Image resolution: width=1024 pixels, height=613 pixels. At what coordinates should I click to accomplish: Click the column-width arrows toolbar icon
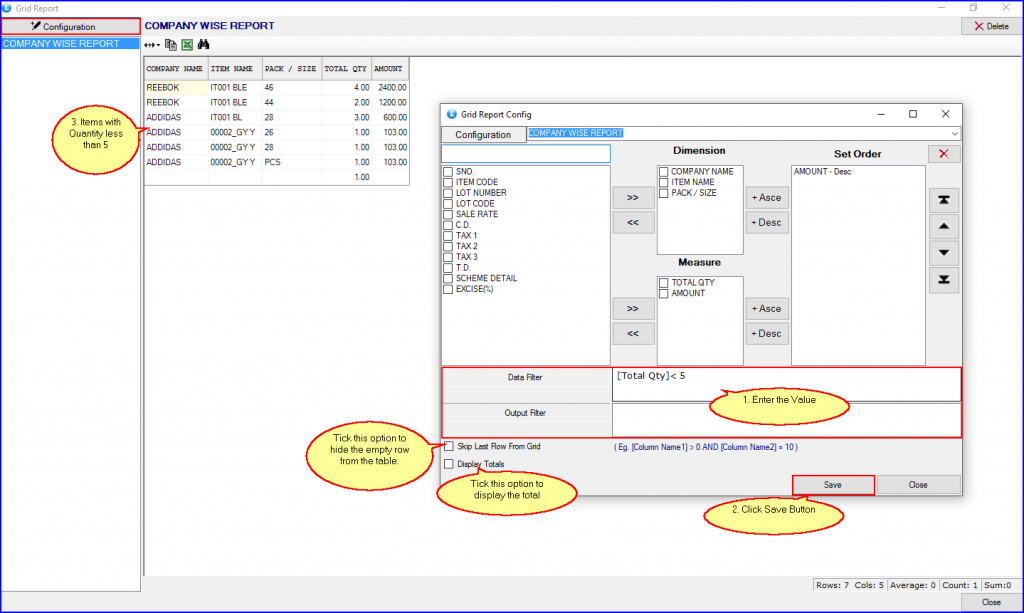click(152, 45)
